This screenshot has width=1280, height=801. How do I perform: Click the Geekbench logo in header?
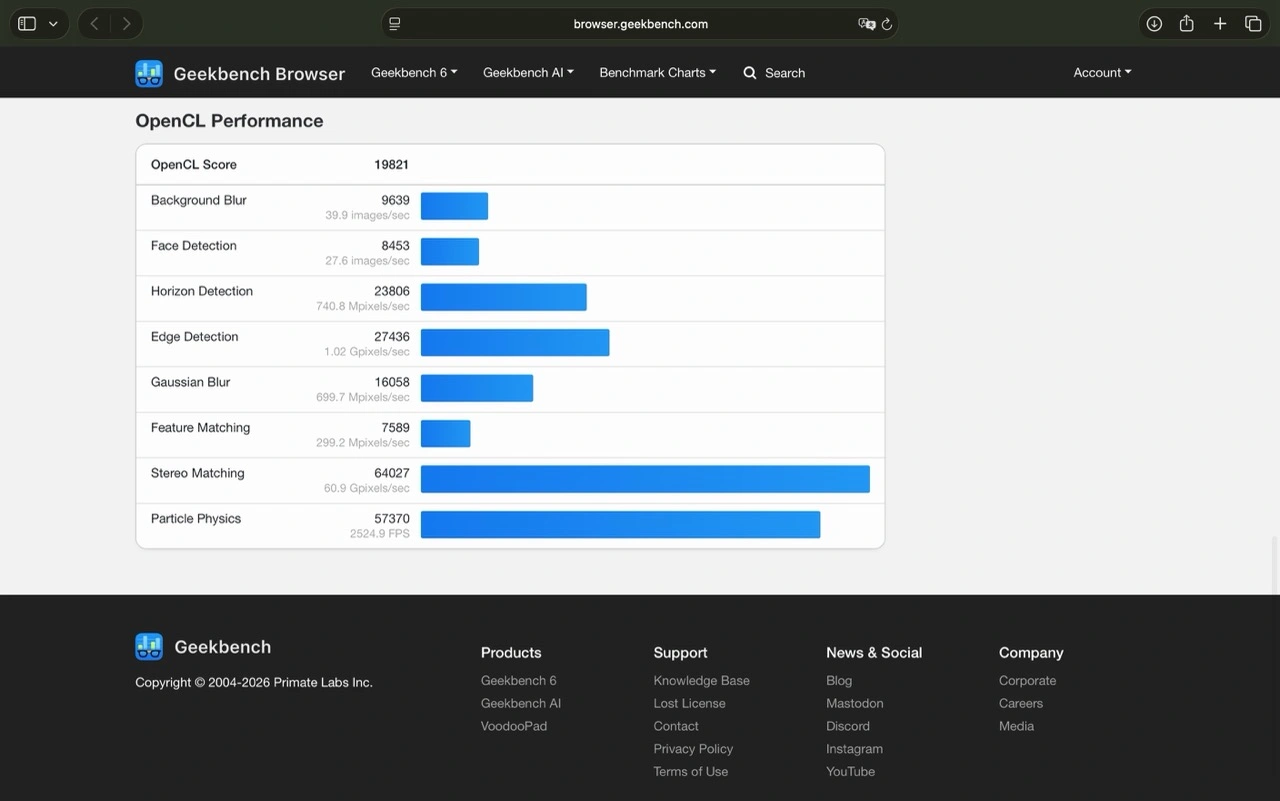point(149,73)
